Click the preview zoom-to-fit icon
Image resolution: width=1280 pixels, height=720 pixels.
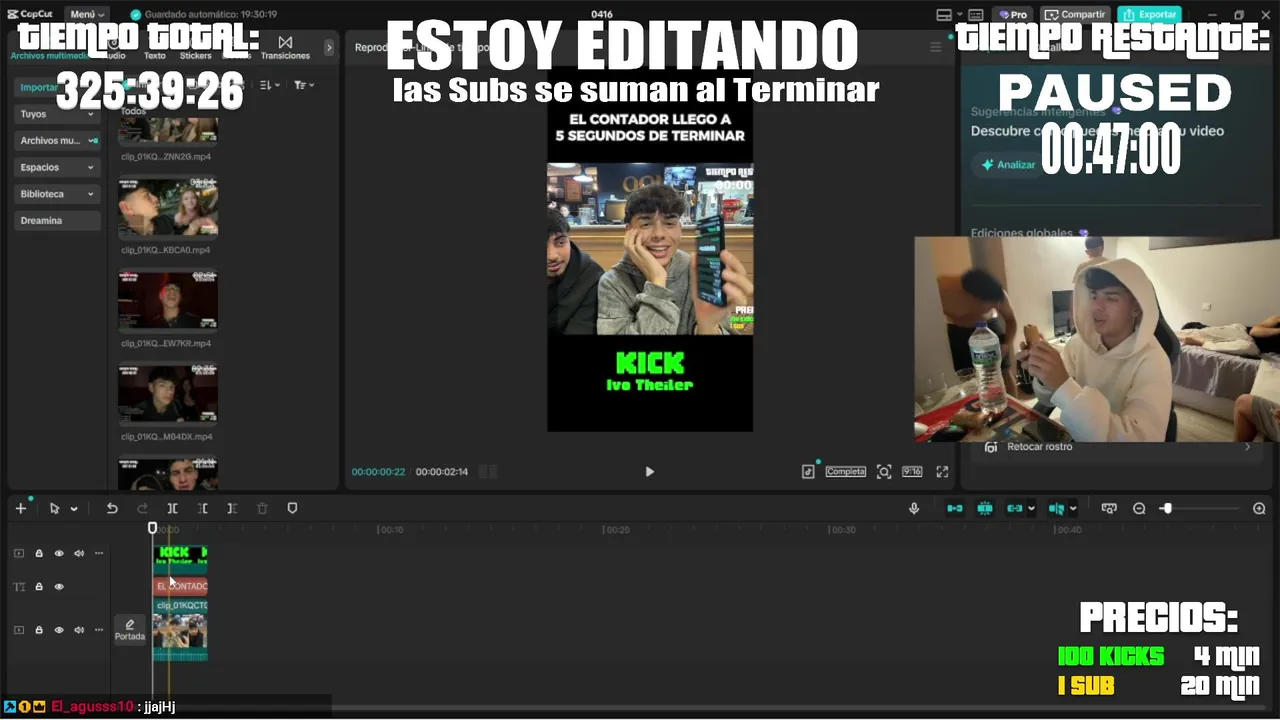[884, 471]
